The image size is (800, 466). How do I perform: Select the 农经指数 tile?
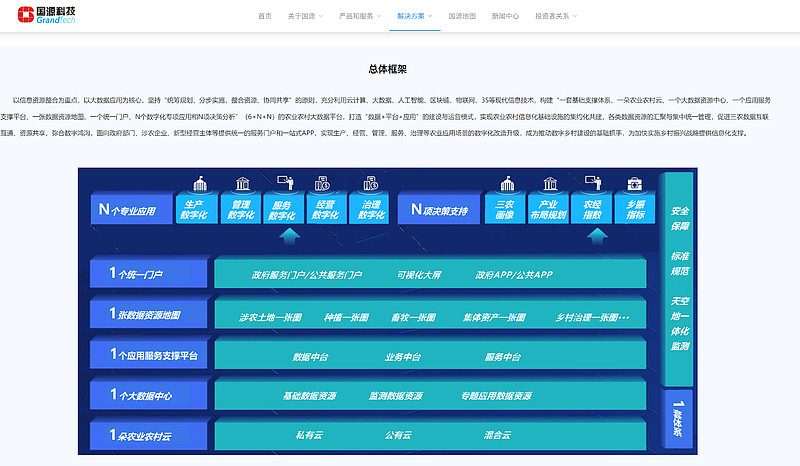tap(592, 208)
